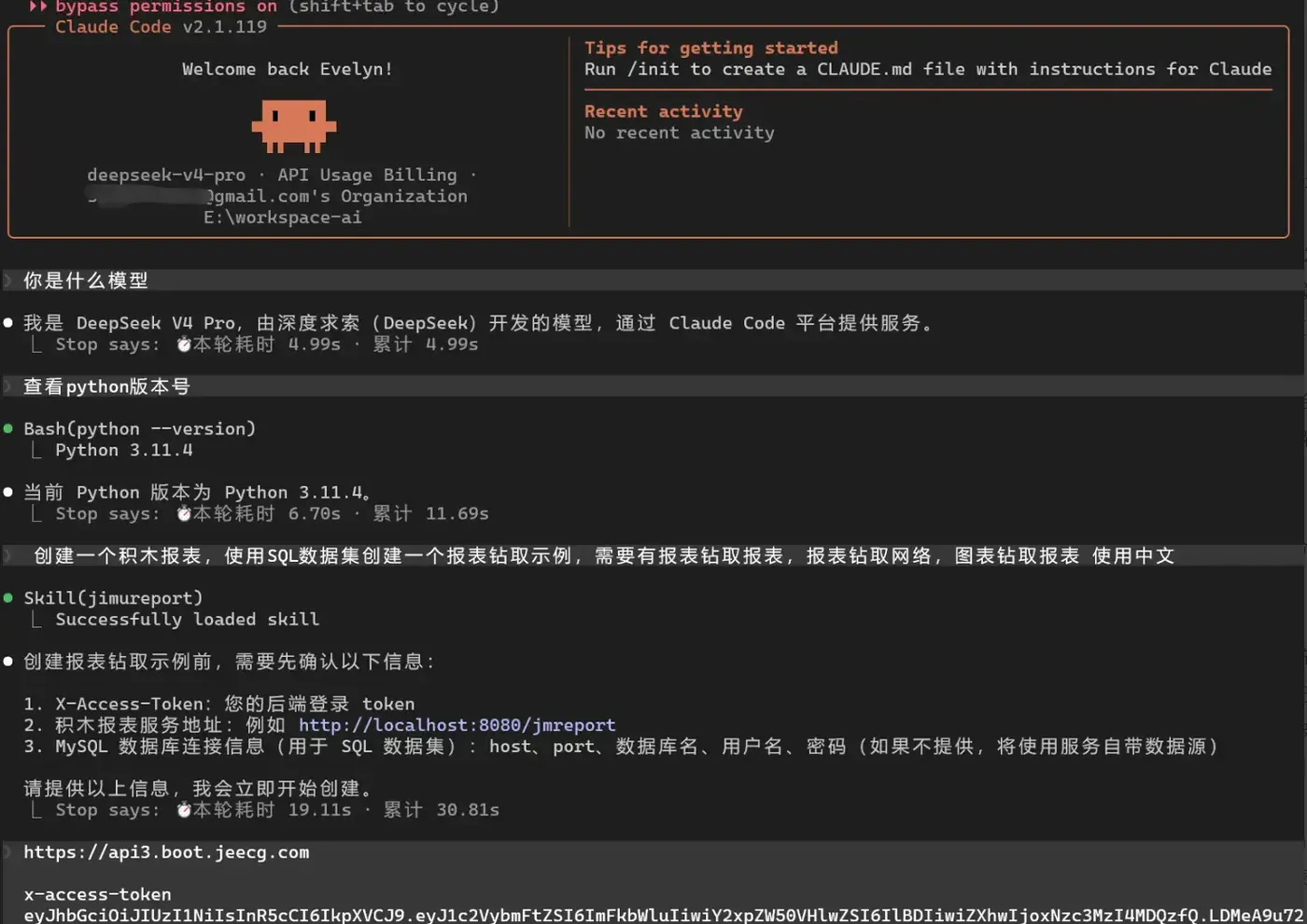
Task: Click the Claude Code pixel mascot icon
Action: [x=294, y=127]
